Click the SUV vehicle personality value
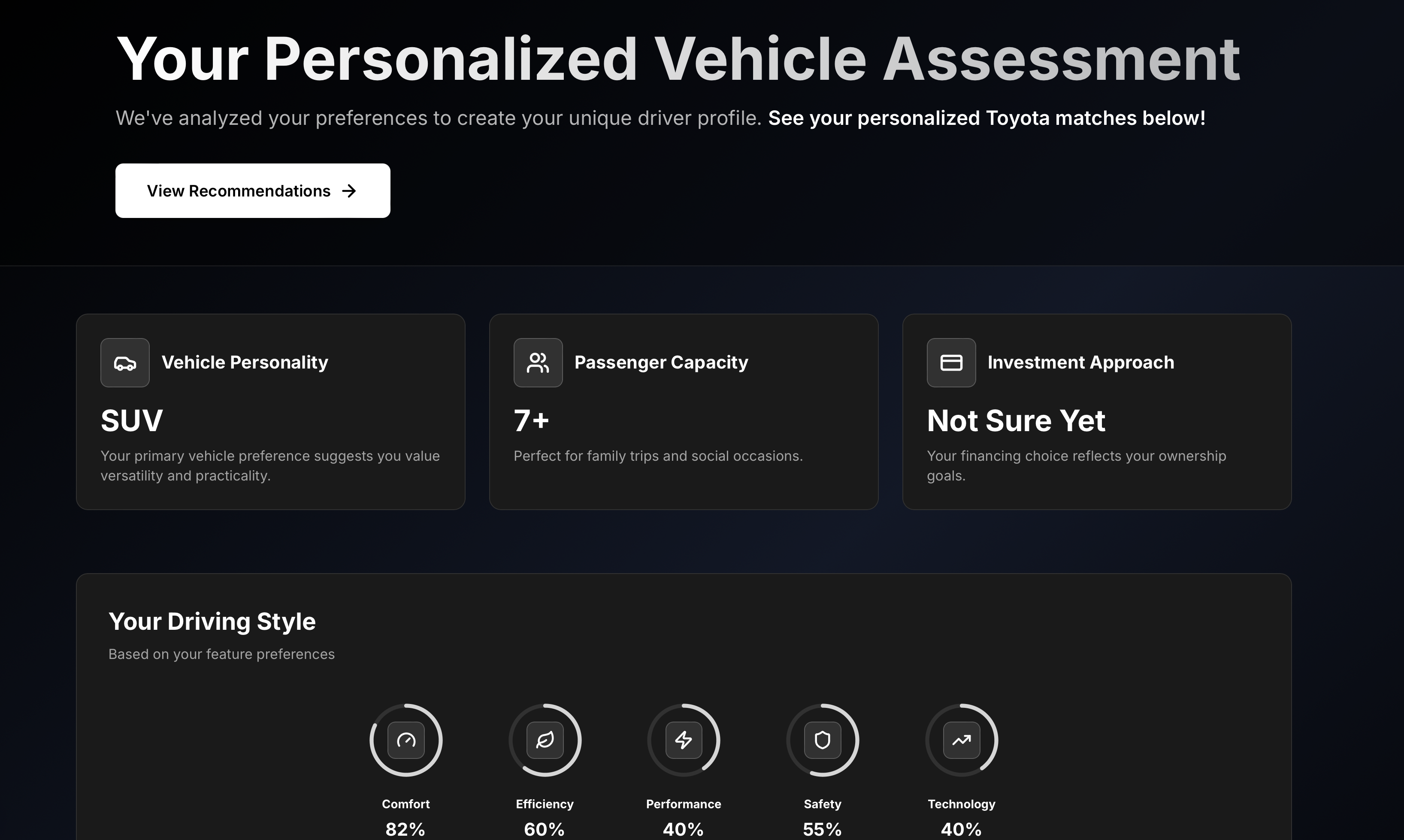Screen dimensions: 1404x840 [x=132, y=420]
